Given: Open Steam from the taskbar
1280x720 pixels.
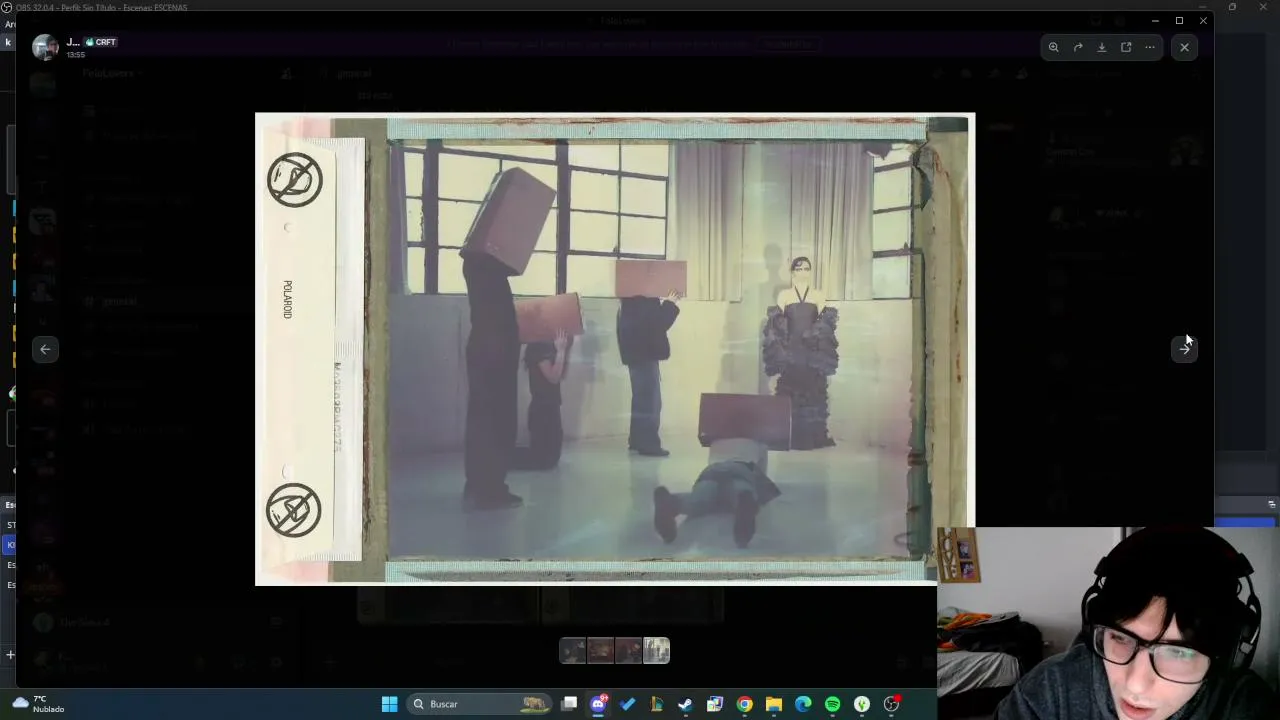Looking at the screenshot, I should click(x=685, y=704).
